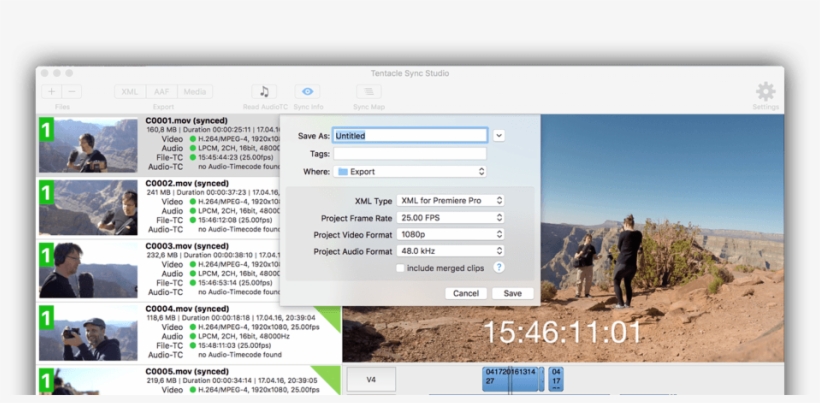Image resolution: width=820 pixels, height=403 pixels.
Task: Click C0004 File-TC 15:48:11:03 value
Action: [234, 346]
